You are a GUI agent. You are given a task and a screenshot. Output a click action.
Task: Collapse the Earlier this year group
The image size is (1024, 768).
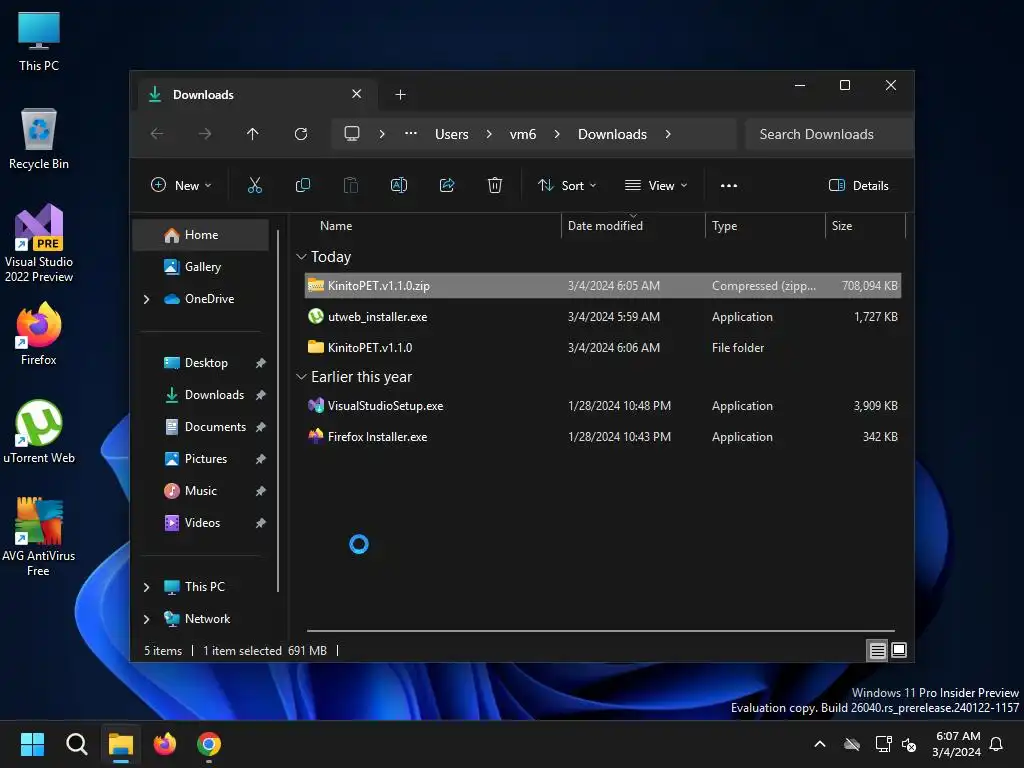tap(301, 377)
